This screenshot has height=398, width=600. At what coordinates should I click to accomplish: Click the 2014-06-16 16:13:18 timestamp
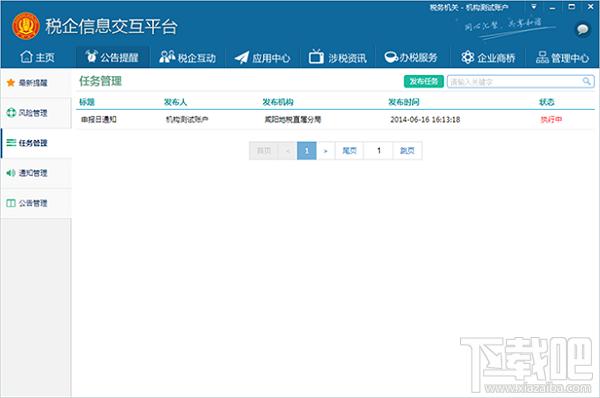coord(425,119)
